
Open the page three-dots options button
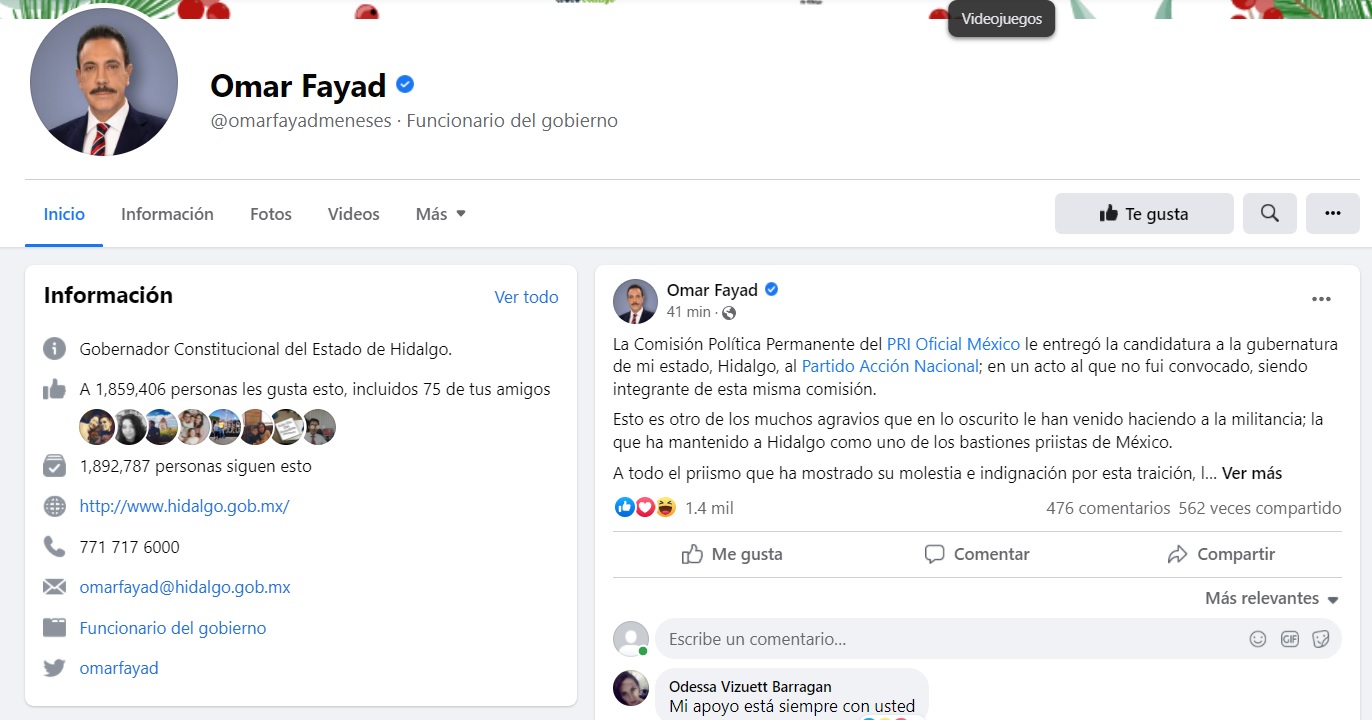[x=1332, y=213]
